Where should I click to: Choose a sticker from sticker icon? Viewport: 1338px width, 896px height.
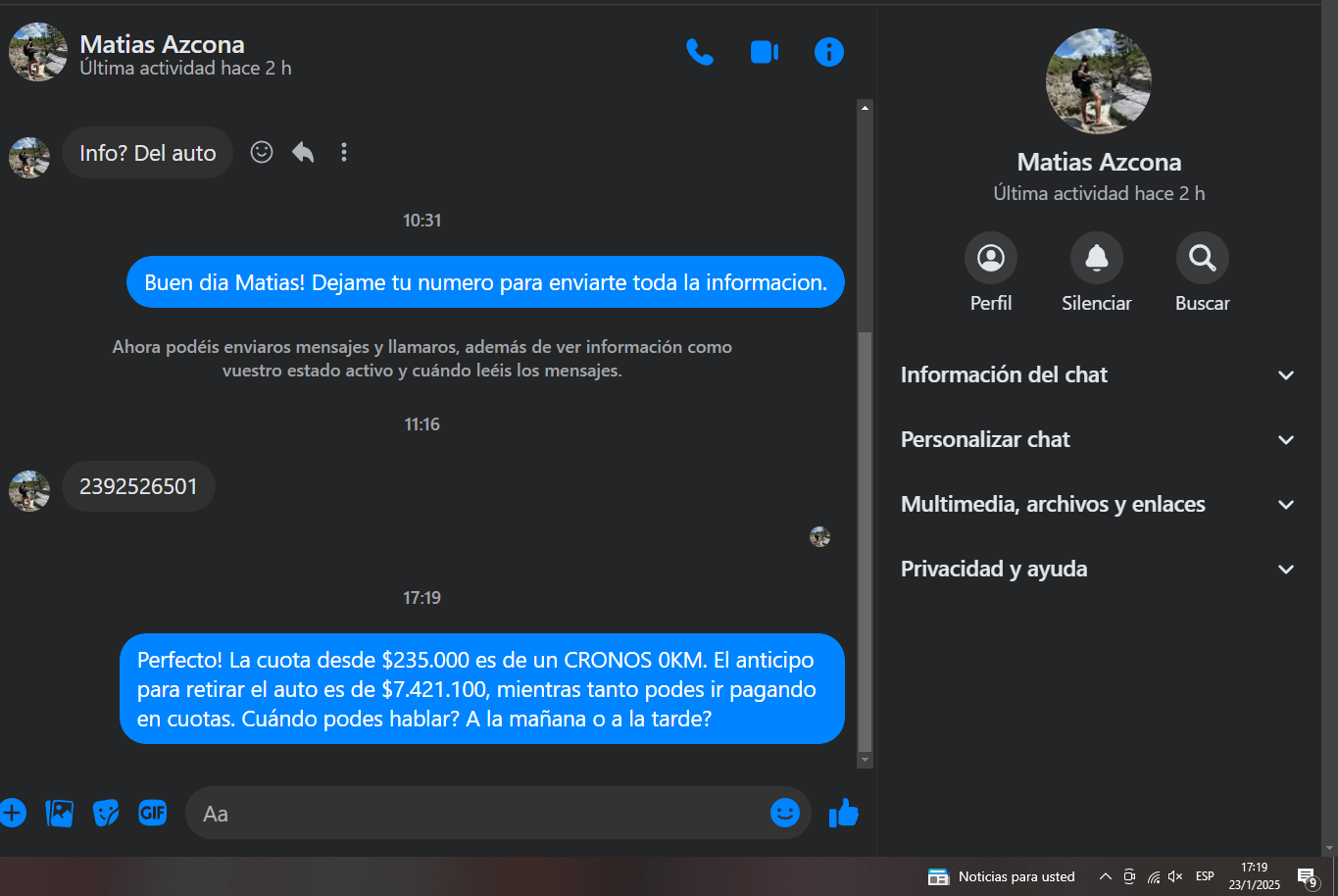(x=106, y=813)
